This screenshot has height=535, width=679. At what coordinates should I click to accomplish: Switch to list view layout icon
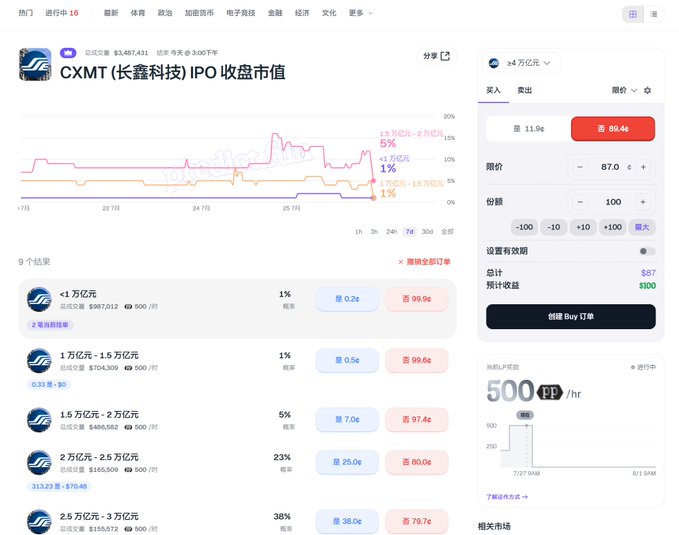tap(654, 14)
